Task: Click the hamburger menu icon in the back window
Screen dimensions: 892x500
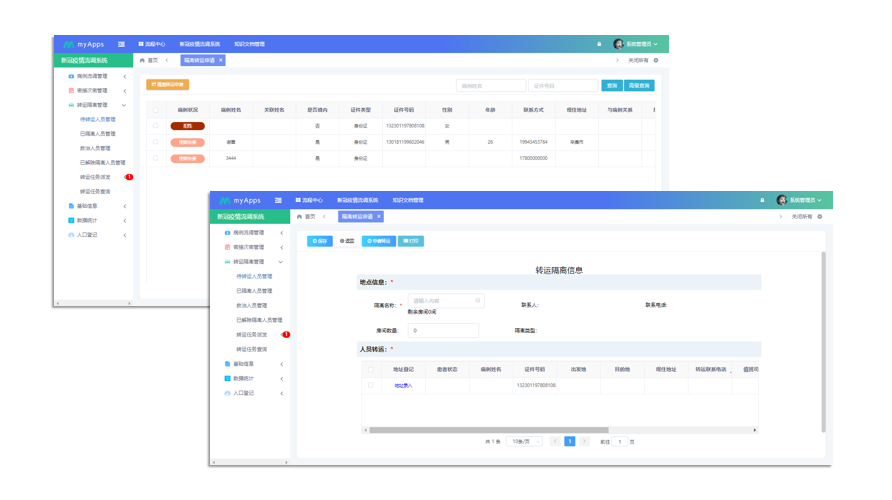Action: click(x=121, y=44)
